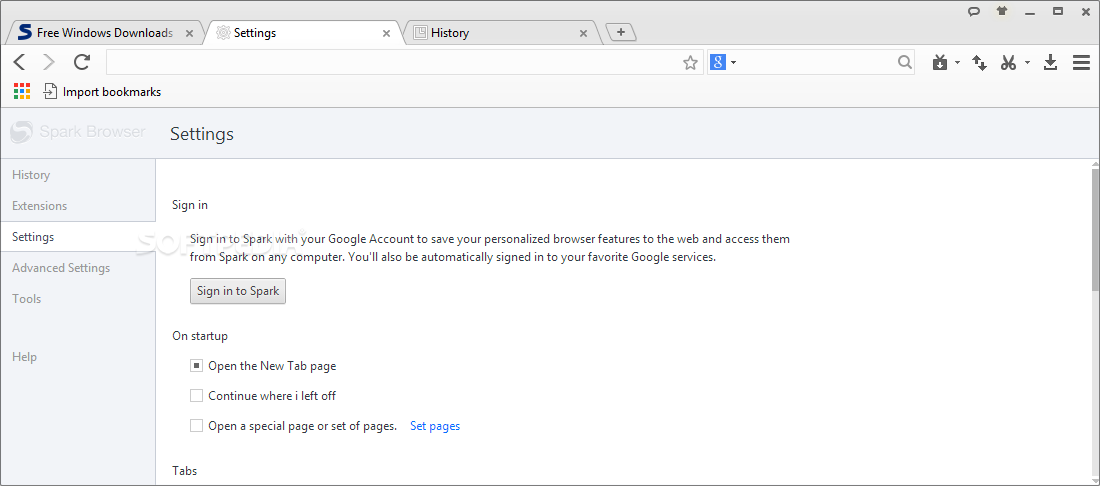Open the colorful apps grid icon
Screen dimensions: 1100x486
(22, 91)
